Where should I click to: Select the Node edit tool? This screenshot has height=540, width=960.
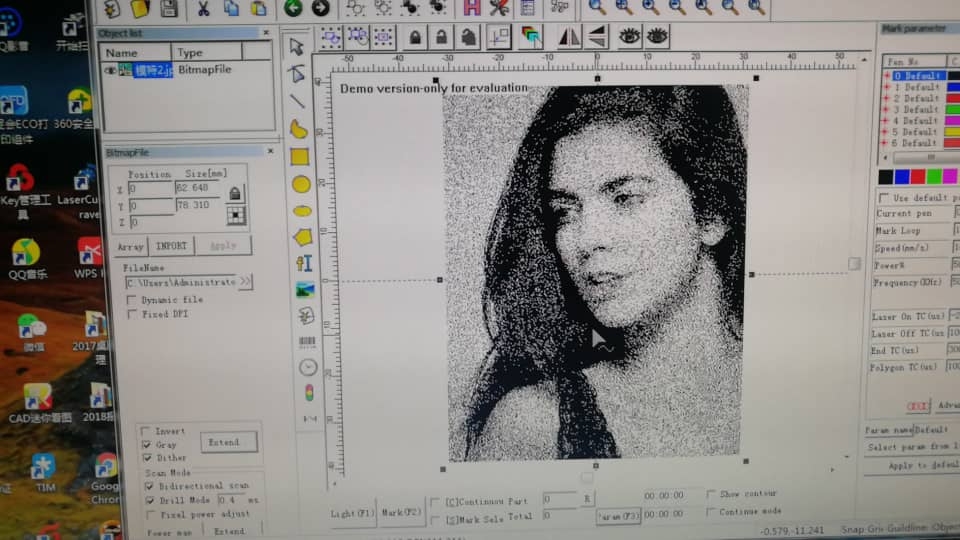[x=298, y=74]
